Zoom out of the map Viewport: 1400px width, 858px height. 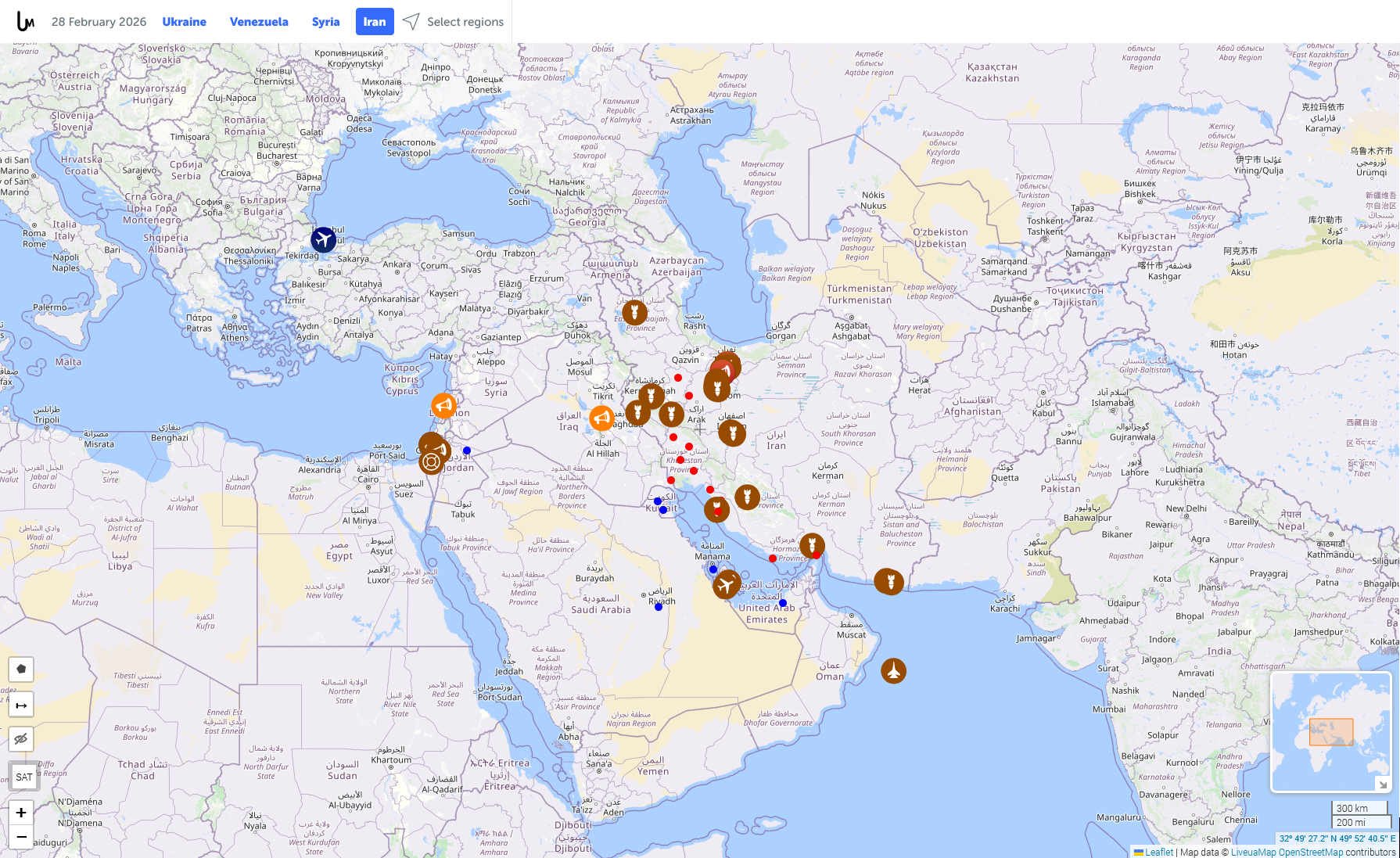point(21,837)
